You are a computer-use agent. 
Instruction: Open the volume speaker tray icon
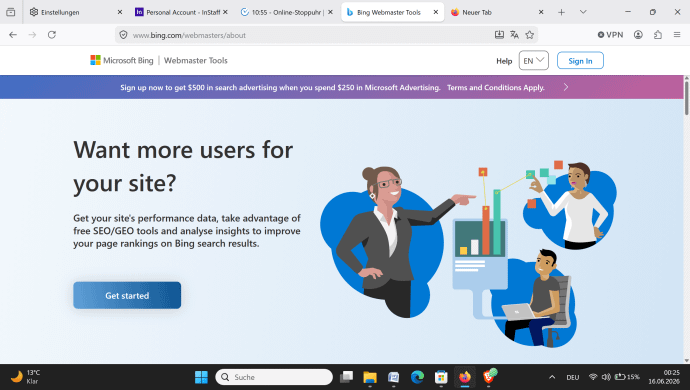pyautogui.click(x=606, y=377)
